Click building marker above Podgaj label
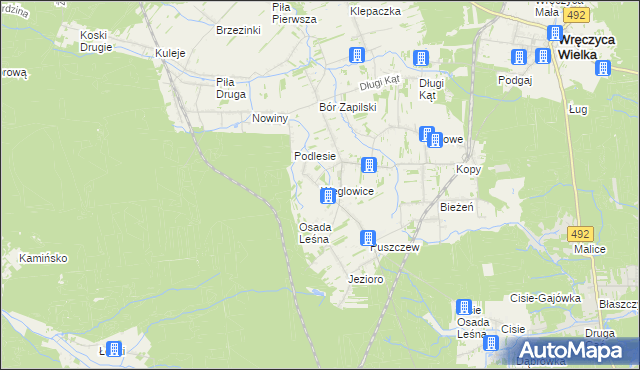Viewport: 640px width, 370px height. tap(519, 57)
